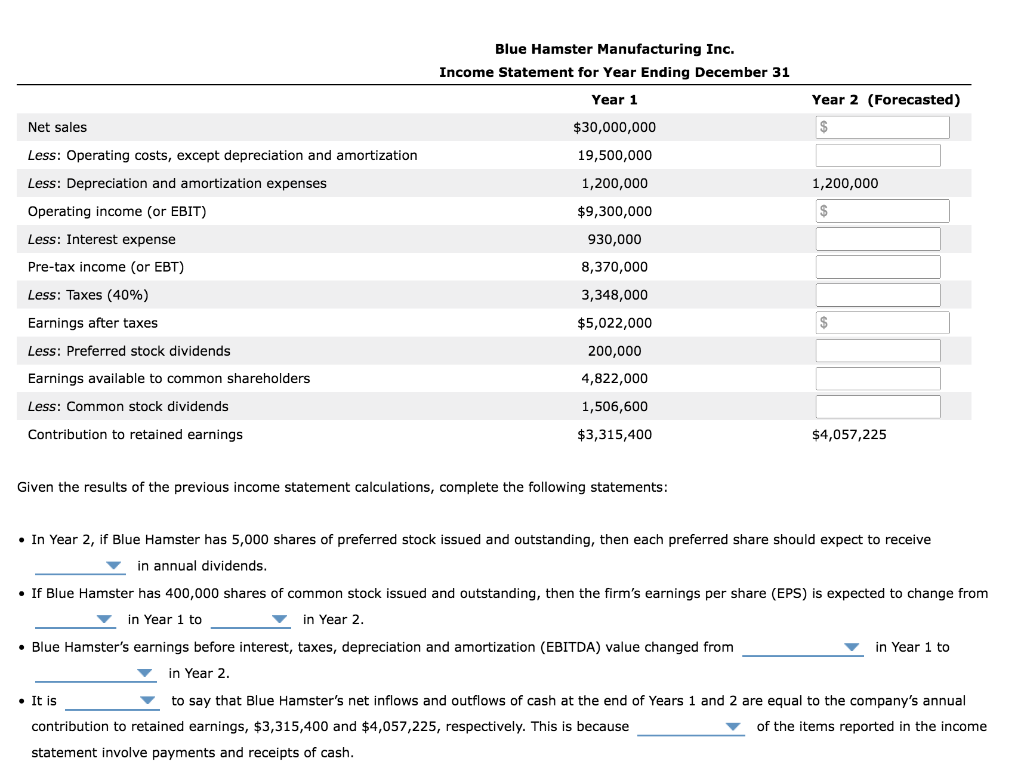The height and width of the screenshot is (777, 1024).
Task: Open the 'This is because' items dropdown
Action: click(691, 727)
